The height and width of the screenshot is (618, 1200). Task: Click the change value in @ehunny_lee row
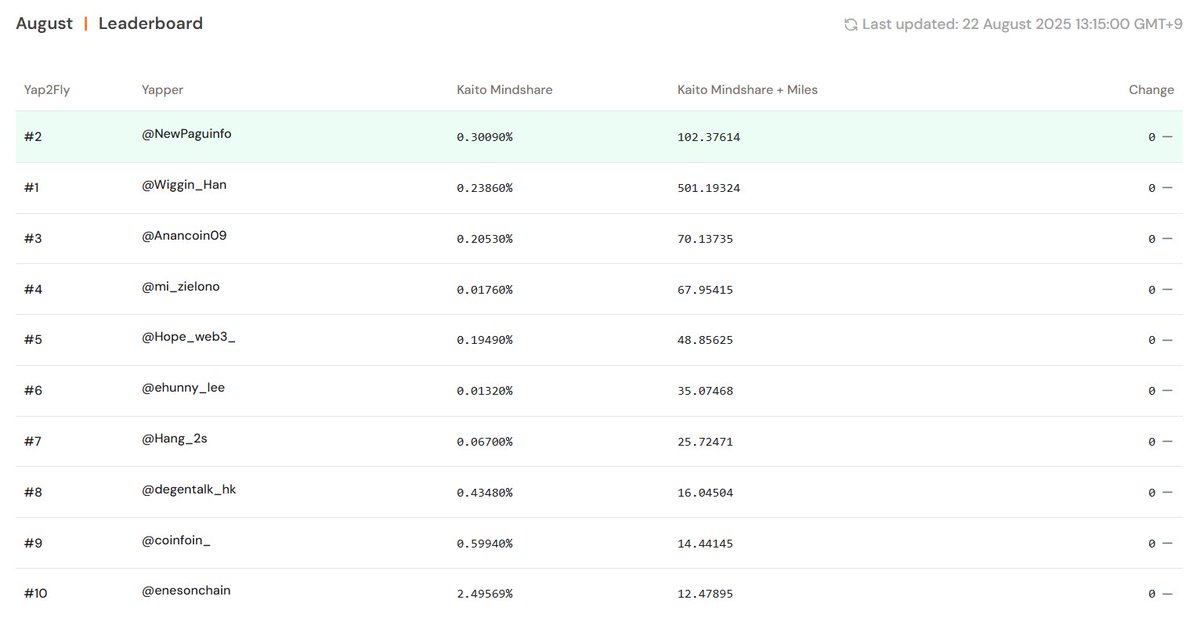click(1160, 391)
